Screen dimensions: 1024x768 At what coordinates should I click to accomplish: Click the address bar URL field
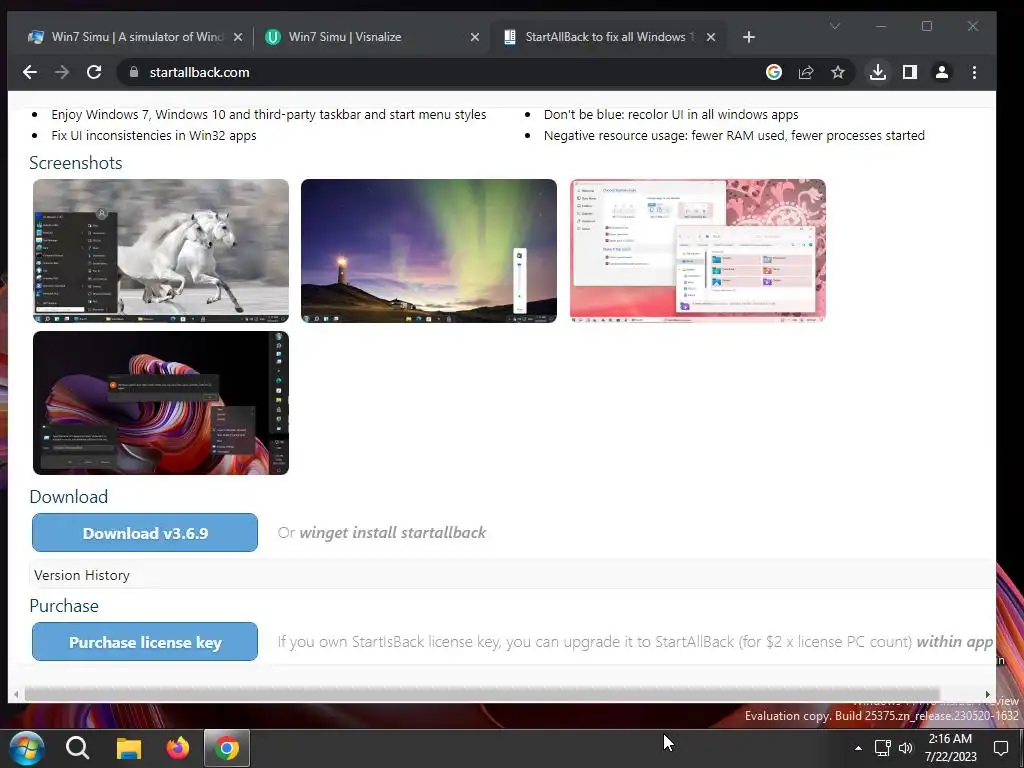tap(444, 72)
